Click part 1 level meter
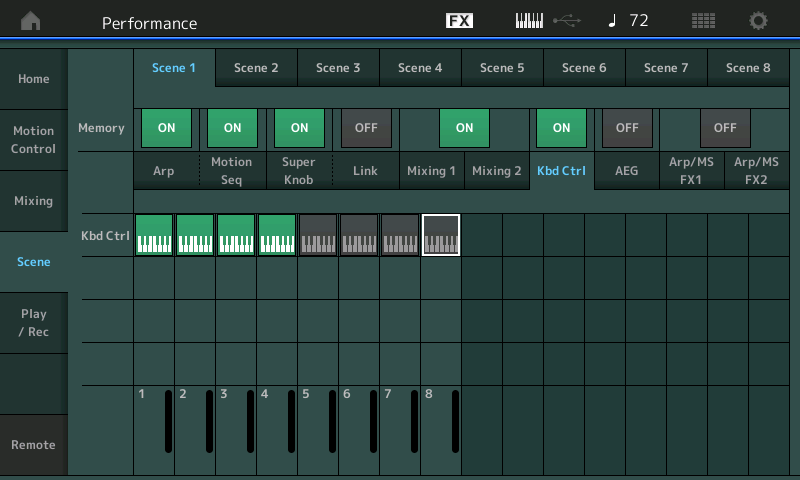 click(x=167, y=422)
